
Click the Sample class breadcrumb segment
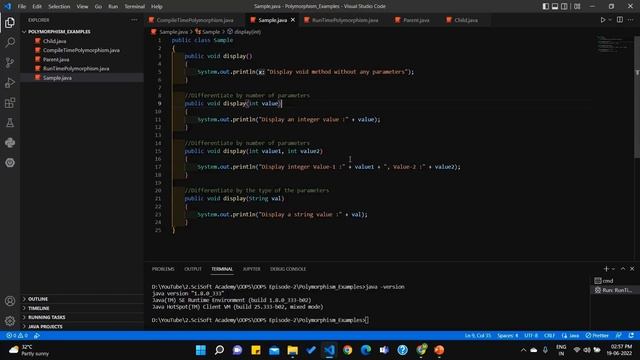(208, 31)
